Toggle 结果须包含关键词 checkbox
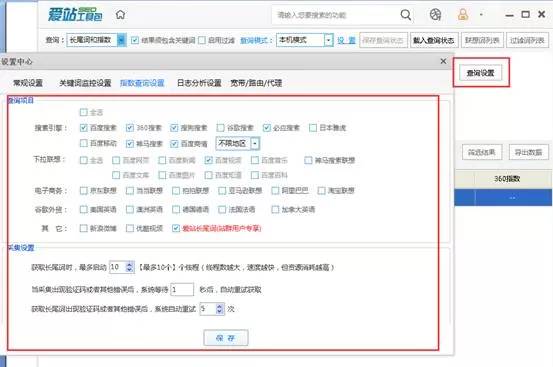This screenshot has width=553, height=367. pyautogui.click(x=135, y=40)
